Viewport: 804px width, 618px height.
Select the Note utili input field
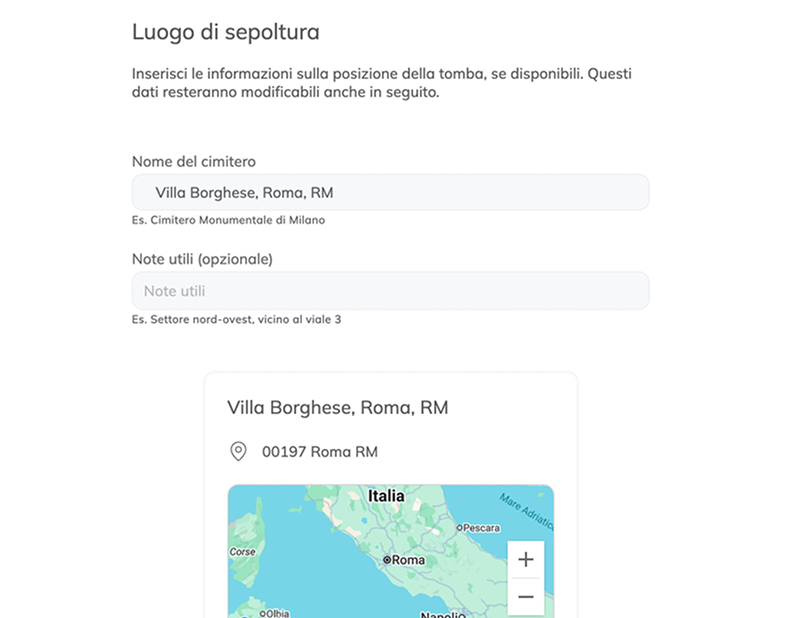click(390, 289)
